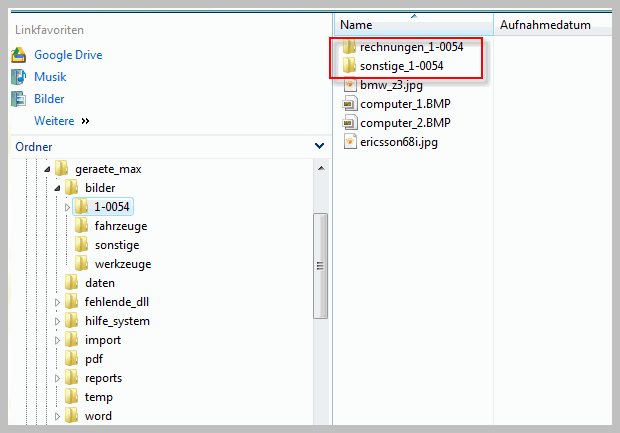Click the bmw_z3.jpg file icon

[349, 85]
